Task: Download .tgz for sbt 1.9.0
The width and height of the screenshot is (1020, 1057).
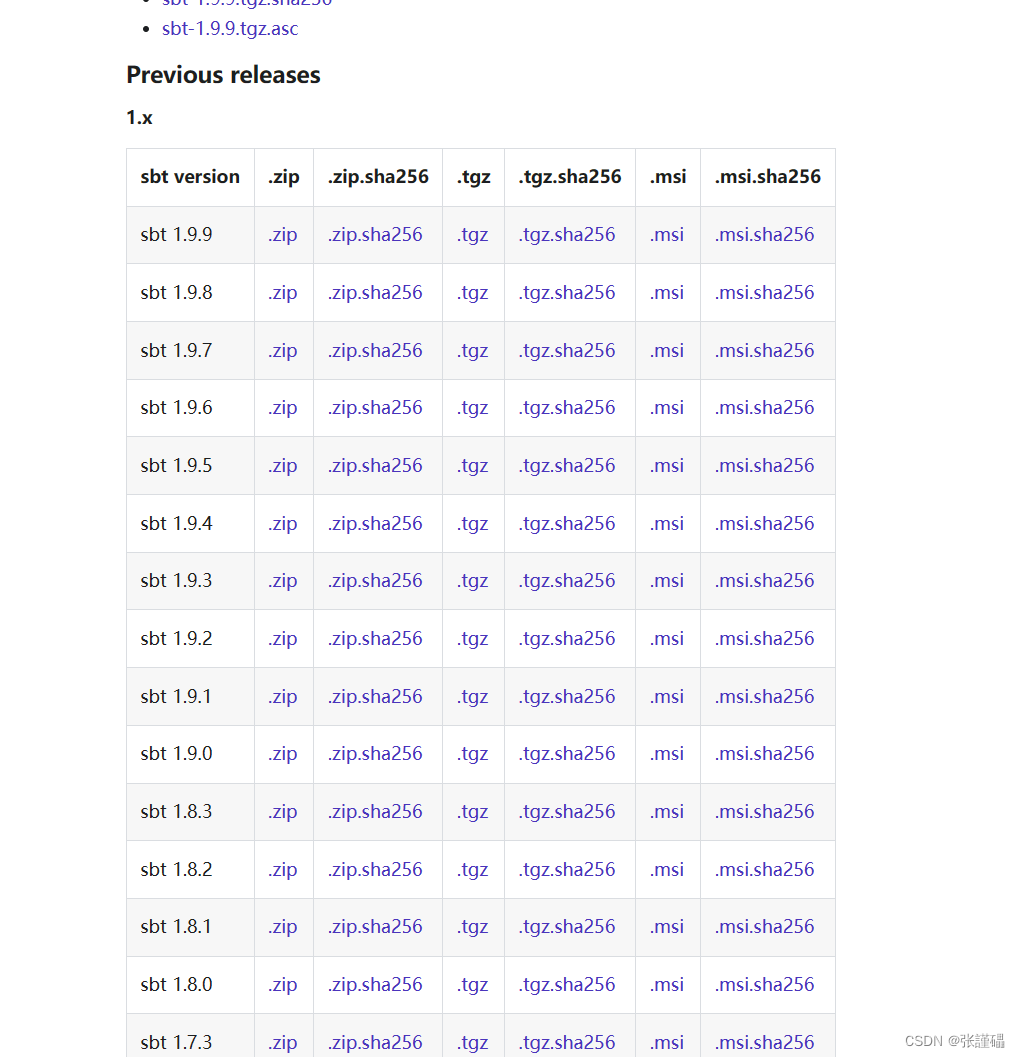Action: pos(473,754)
